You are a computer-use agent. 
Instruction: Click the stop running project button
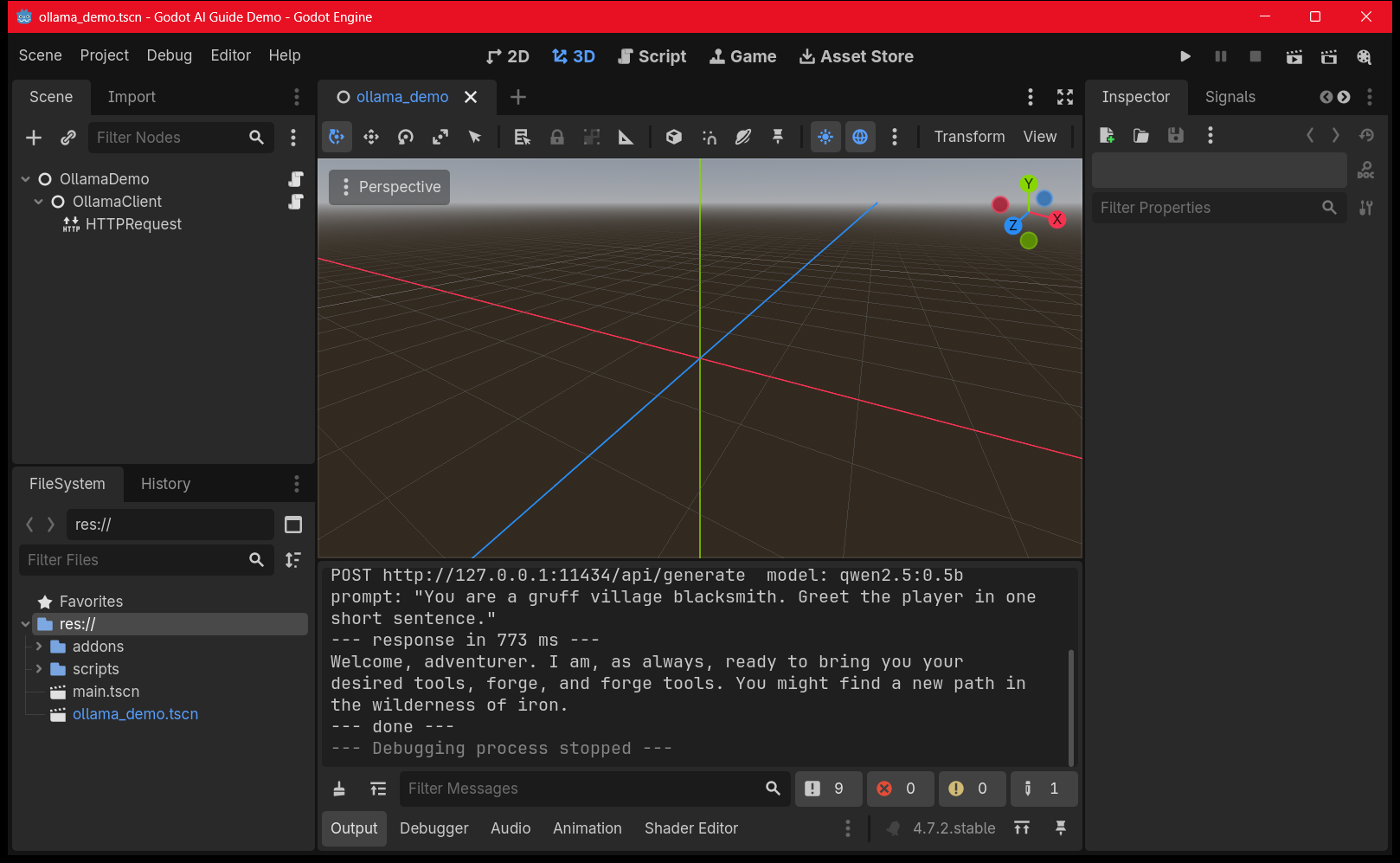(x=1256, y=56)
